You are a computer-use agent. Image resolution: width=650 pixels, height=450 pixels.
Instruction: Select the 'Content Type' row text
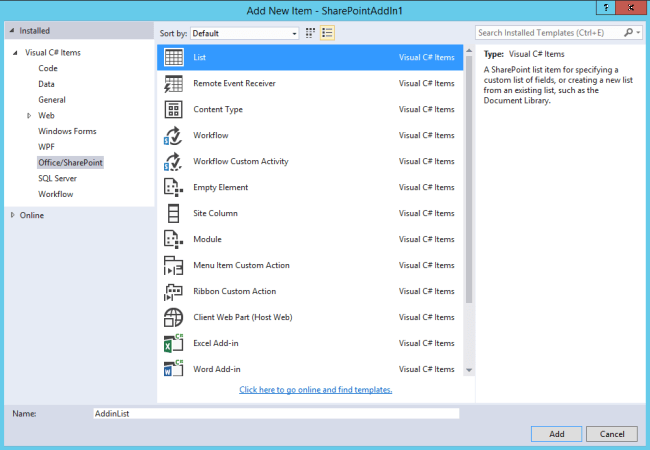tap(218, 109)
